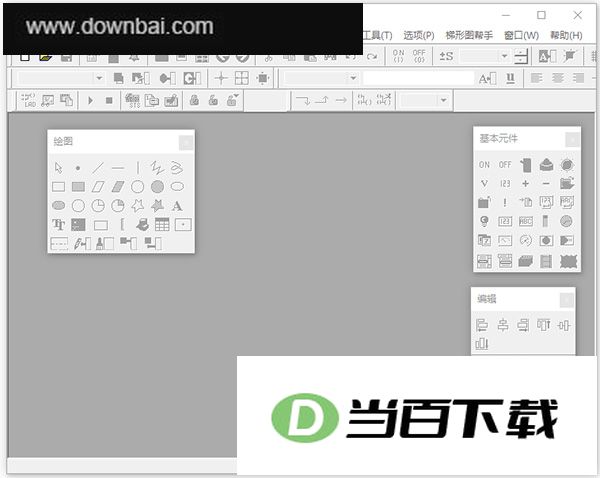Select the dot/point drawing tool
The height and width of the screenshot is (478, 600).
click(78, 168)
